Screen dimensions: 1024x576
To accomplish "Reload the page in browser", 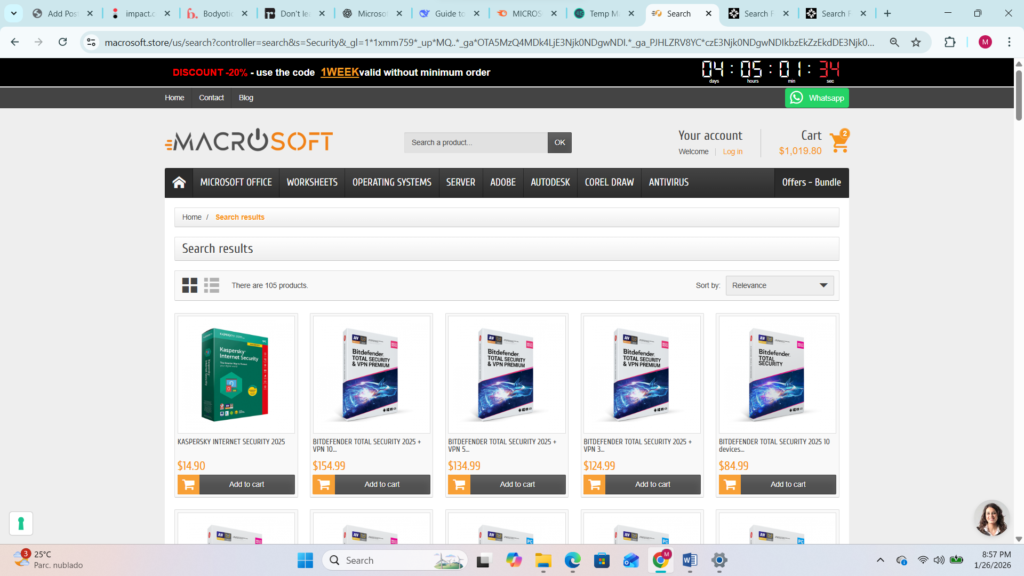I will click(63, 42).
